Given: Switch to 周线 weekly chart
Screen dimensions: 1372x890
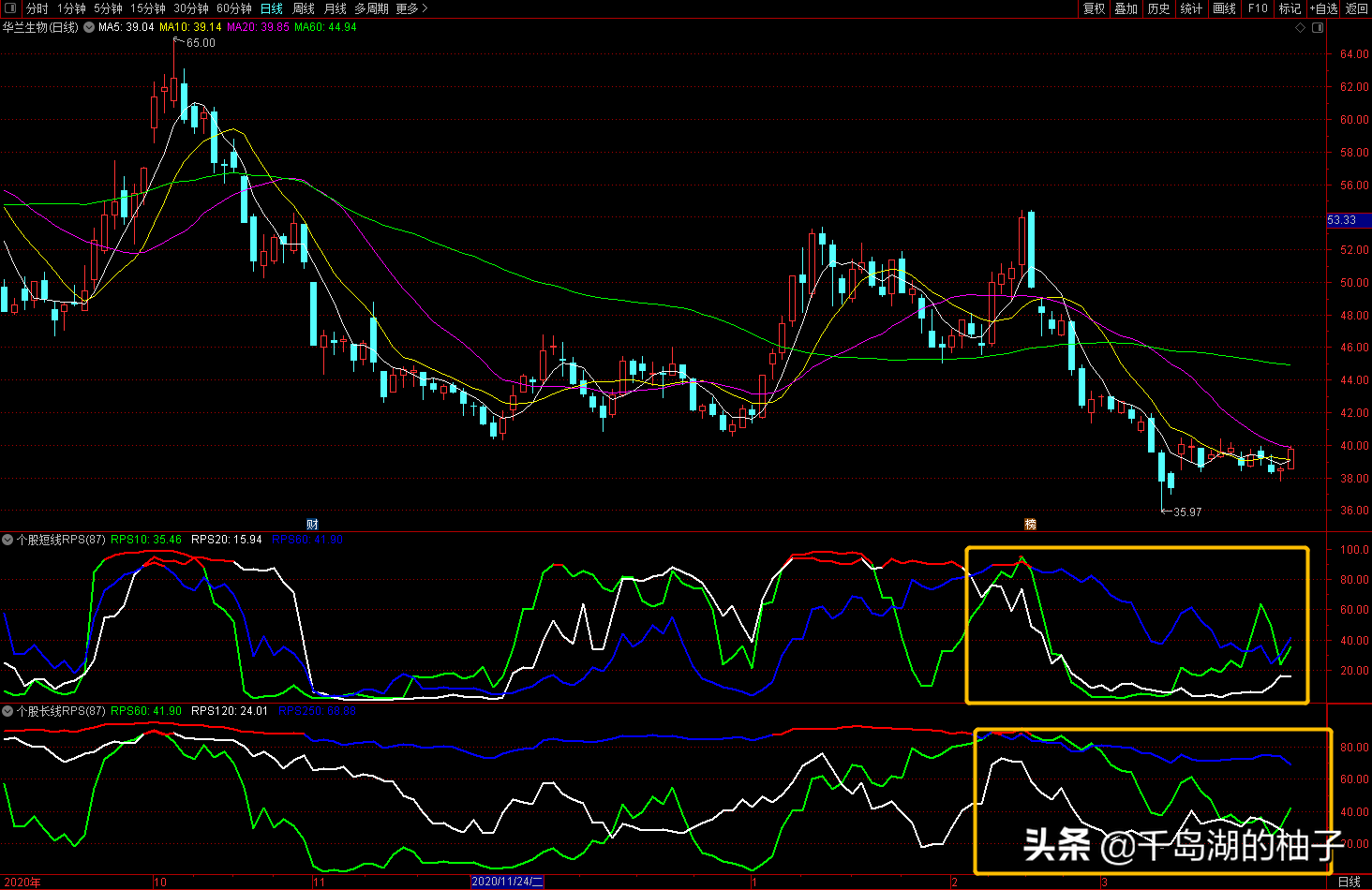Looking at the screenshot, I should (304, 8).
